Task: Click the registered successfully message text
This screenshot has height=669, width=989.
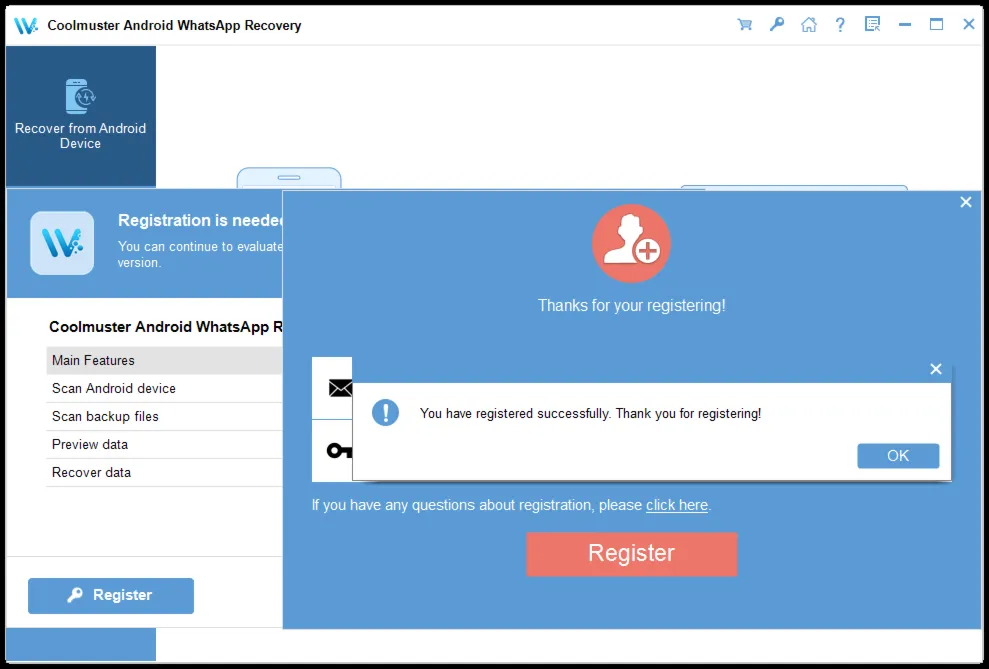Action: (590, 414)
